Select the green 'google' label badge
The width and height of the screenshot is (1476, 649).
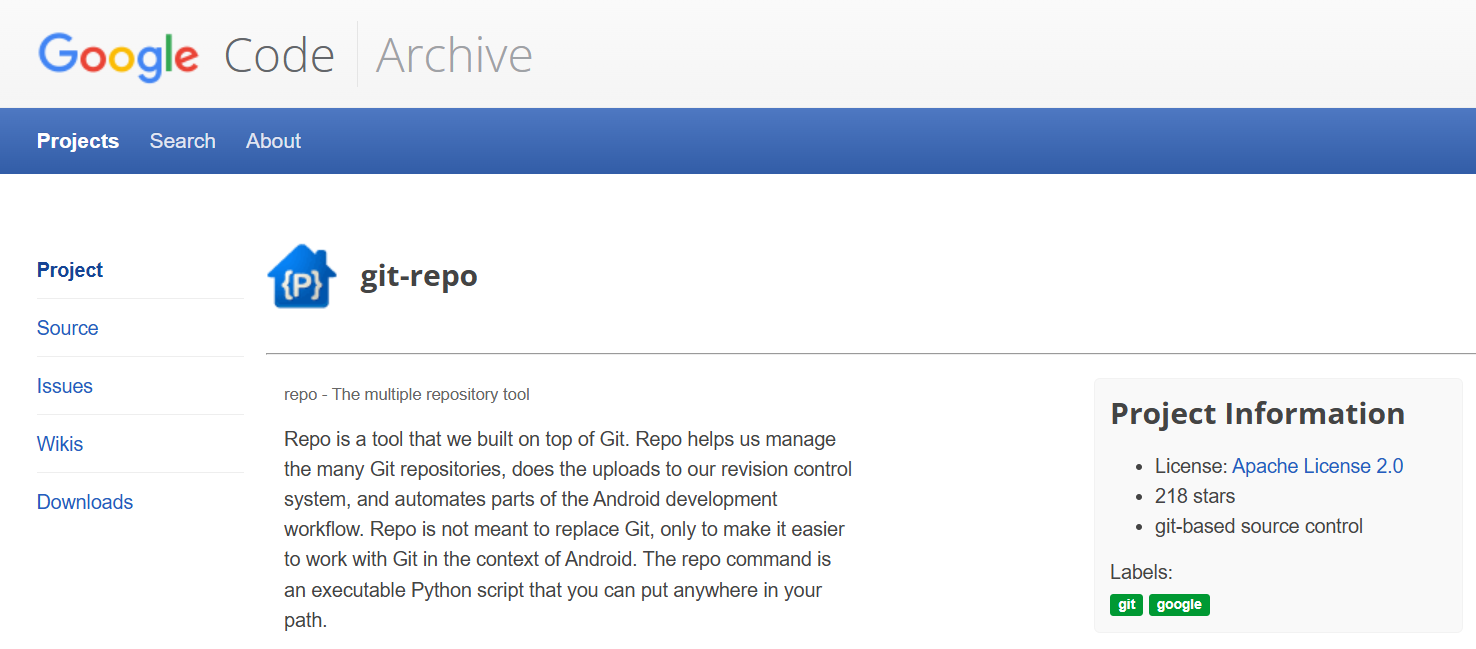[x=1179, y=605]
